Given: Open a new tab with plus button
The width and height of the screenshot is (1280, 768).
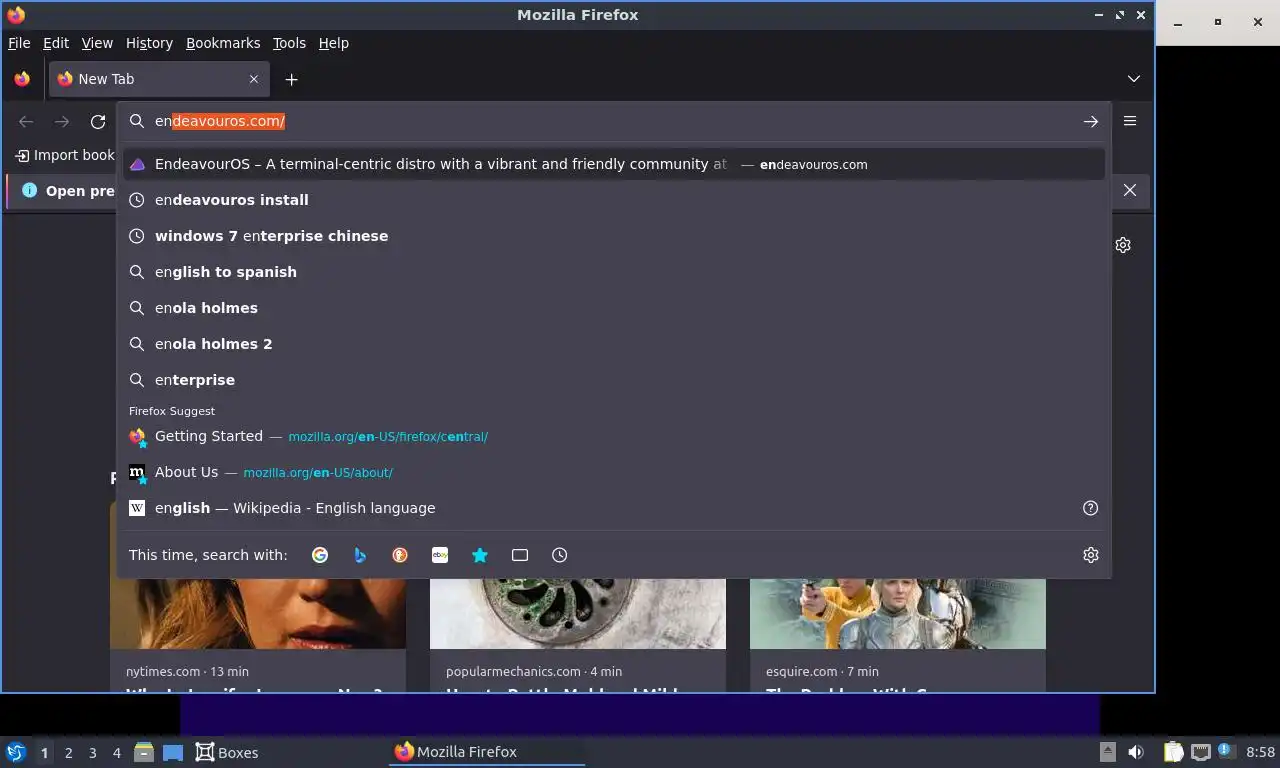Looking at the screenshot, I should tap(291, 79).
